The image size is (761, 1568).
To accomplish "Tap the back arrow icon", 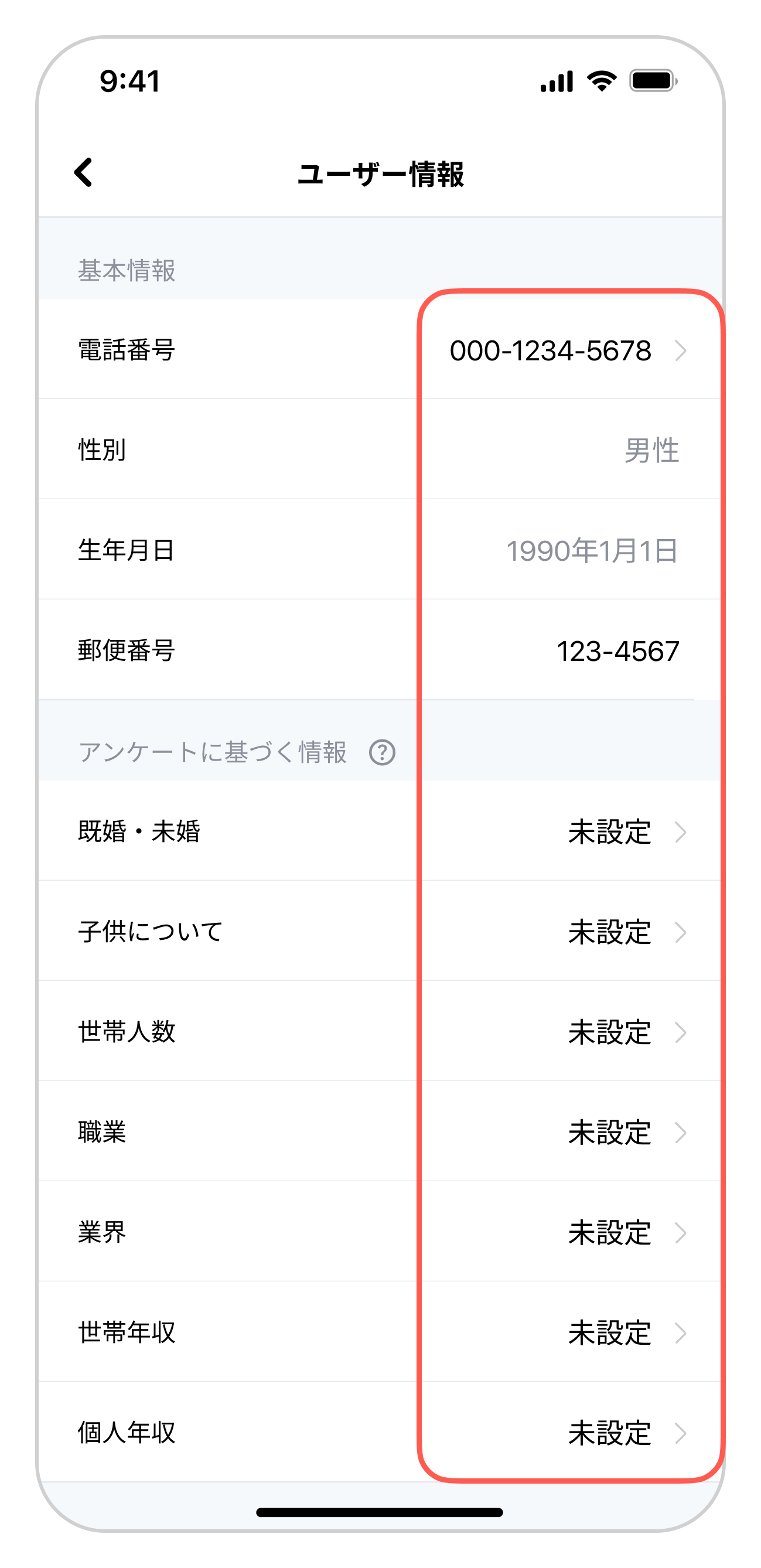I will coord(83,172).
